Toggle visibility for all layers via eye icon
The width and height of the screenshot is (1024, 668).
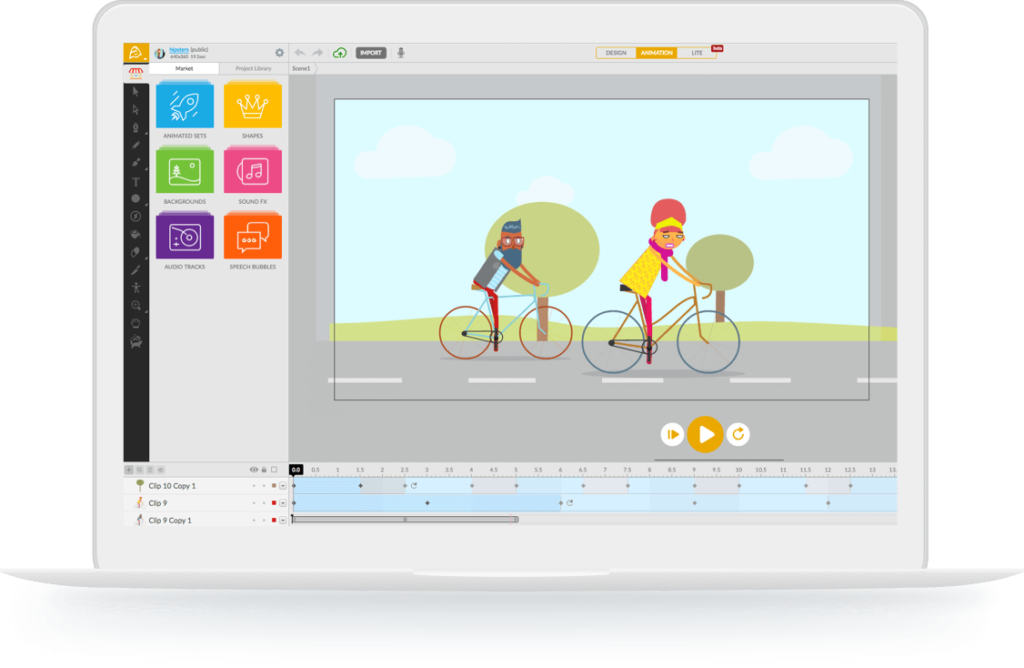[254, 470]
